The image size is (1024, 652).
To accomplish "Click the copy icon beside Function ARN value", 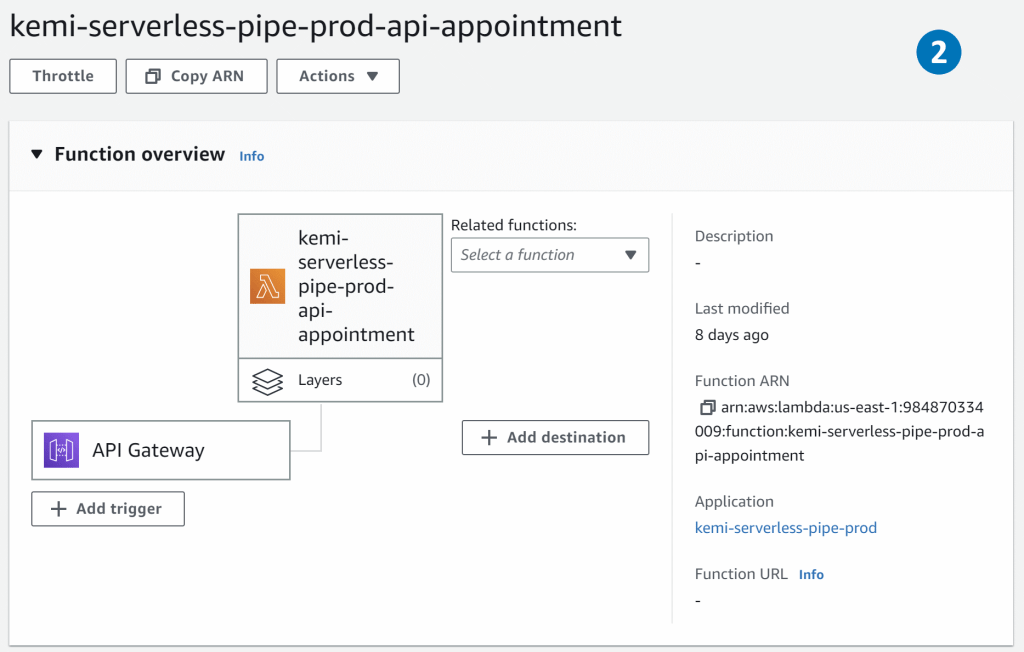I will [x=707, y=407].
